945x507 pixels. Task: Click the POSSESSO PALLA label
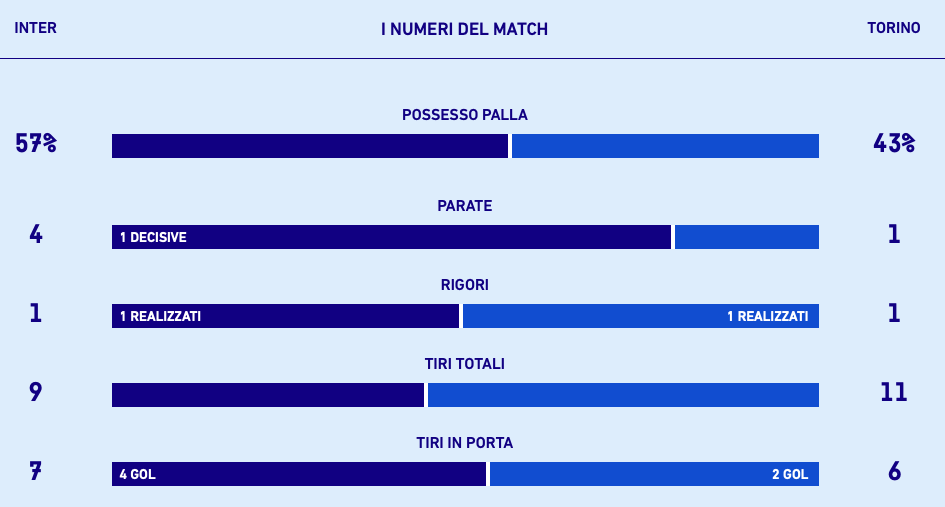(x=465, y=115)
